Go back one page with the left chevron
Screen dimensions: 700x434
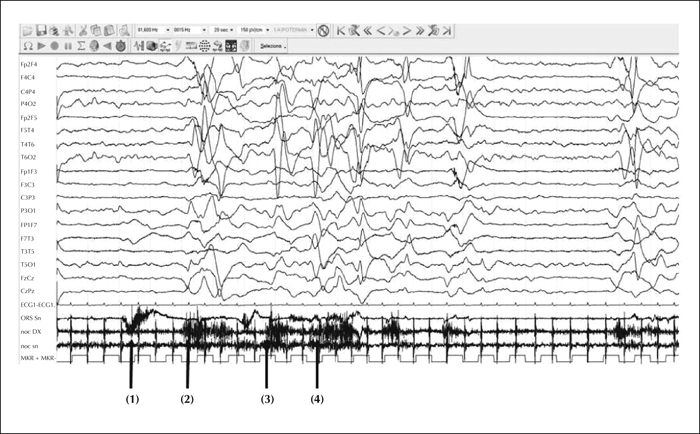(381, 30)
